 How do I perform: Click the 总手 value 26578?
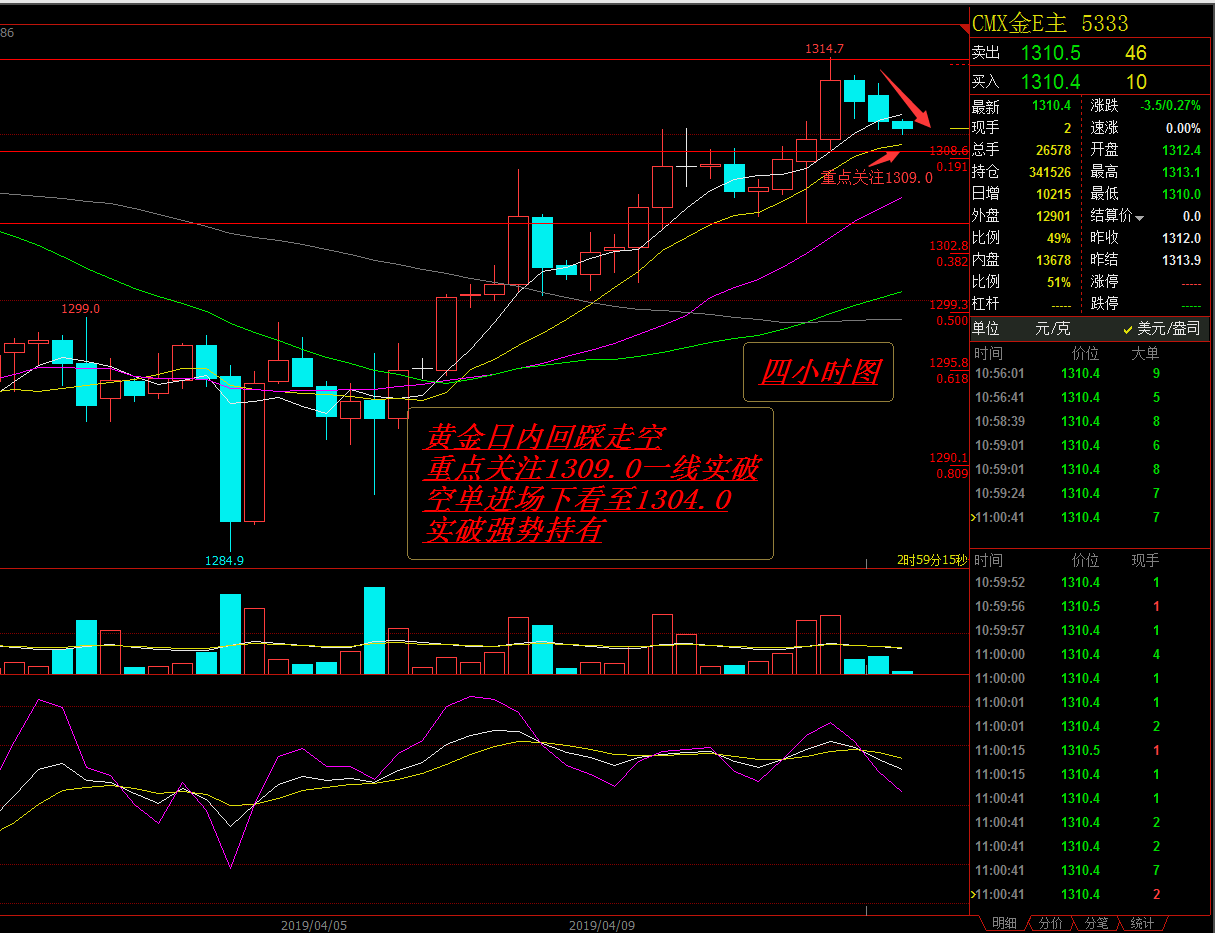[1053, 150]
